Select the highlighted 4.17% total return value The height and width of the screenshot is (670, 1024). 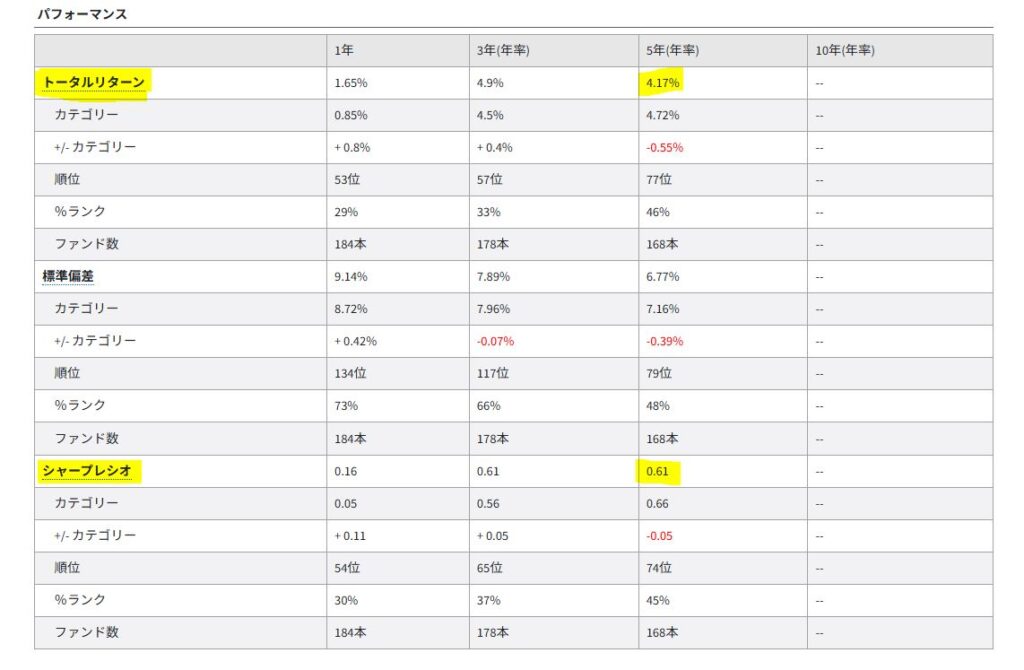(662, 83)
